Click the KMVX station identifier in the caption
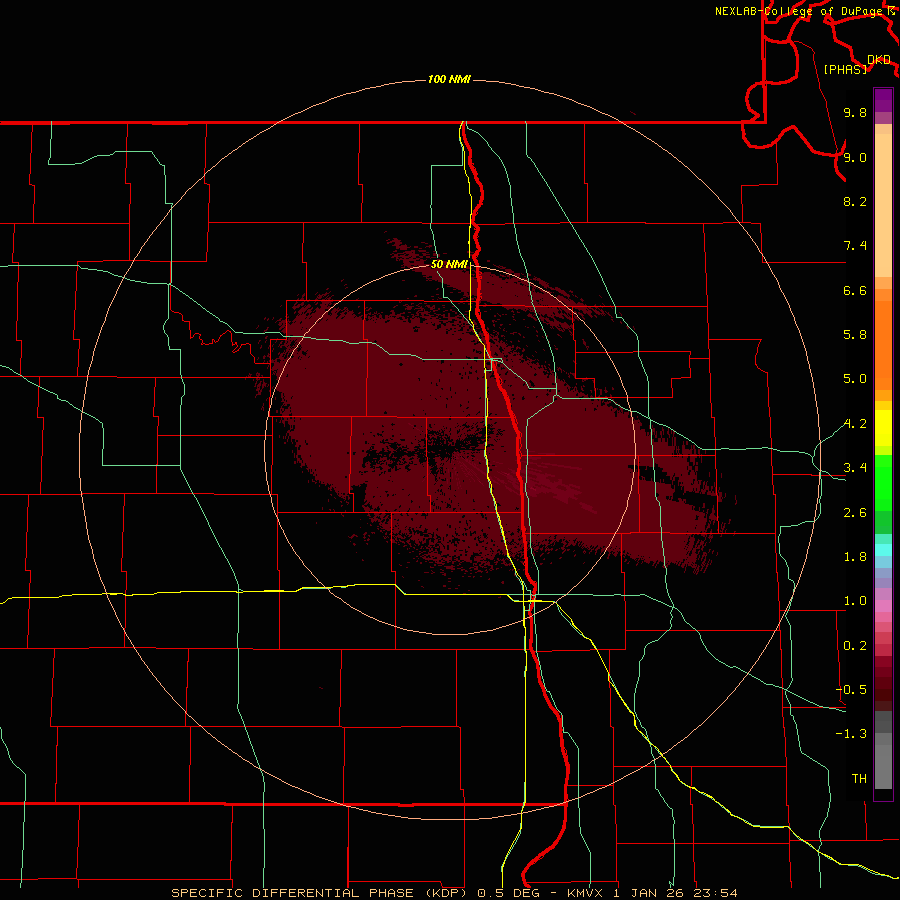This screenshot has height=900, width=900. 585,893
